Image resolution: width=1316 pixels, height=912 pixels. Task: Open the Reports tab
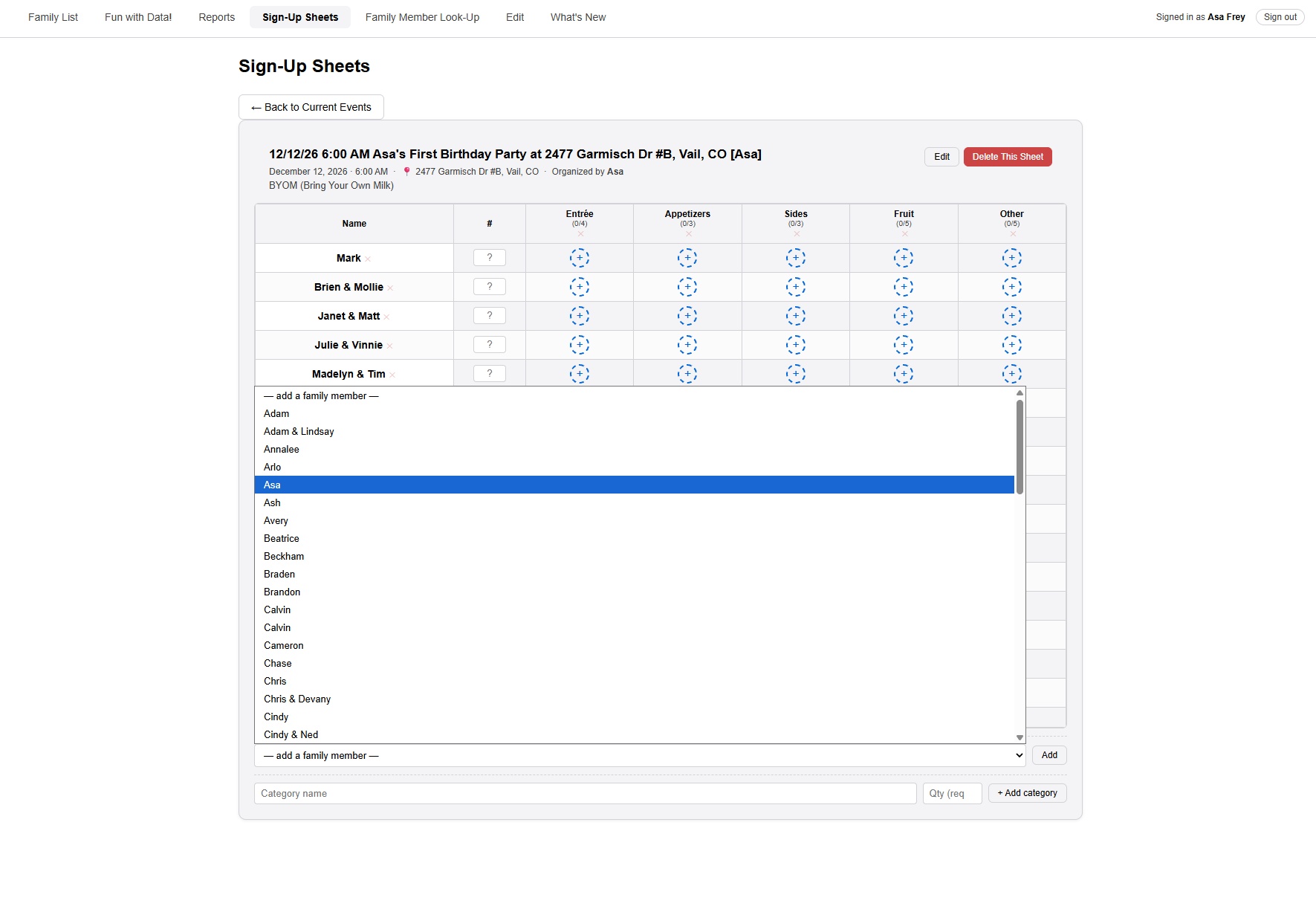[x=217, y=17]
